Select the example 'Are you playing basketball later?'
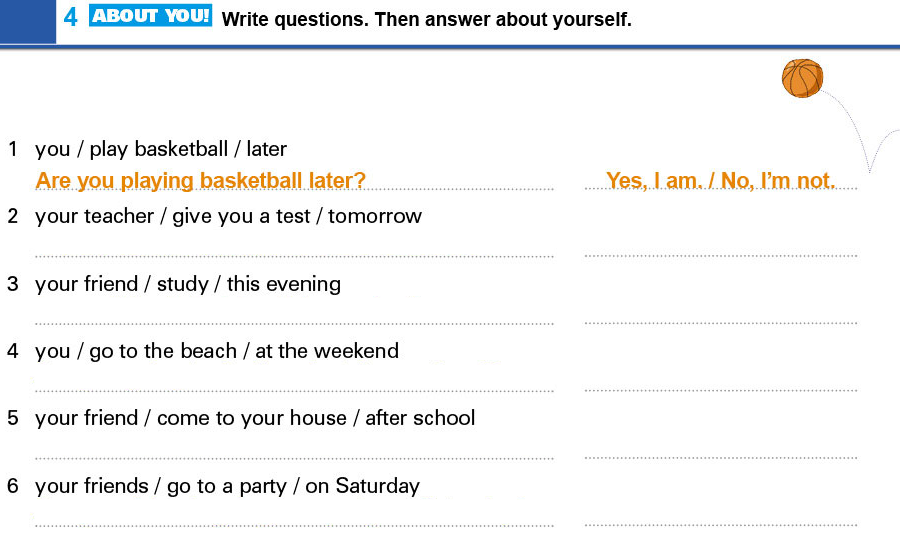This screenshot has height=551, width=900. click(x=200, y=181)
